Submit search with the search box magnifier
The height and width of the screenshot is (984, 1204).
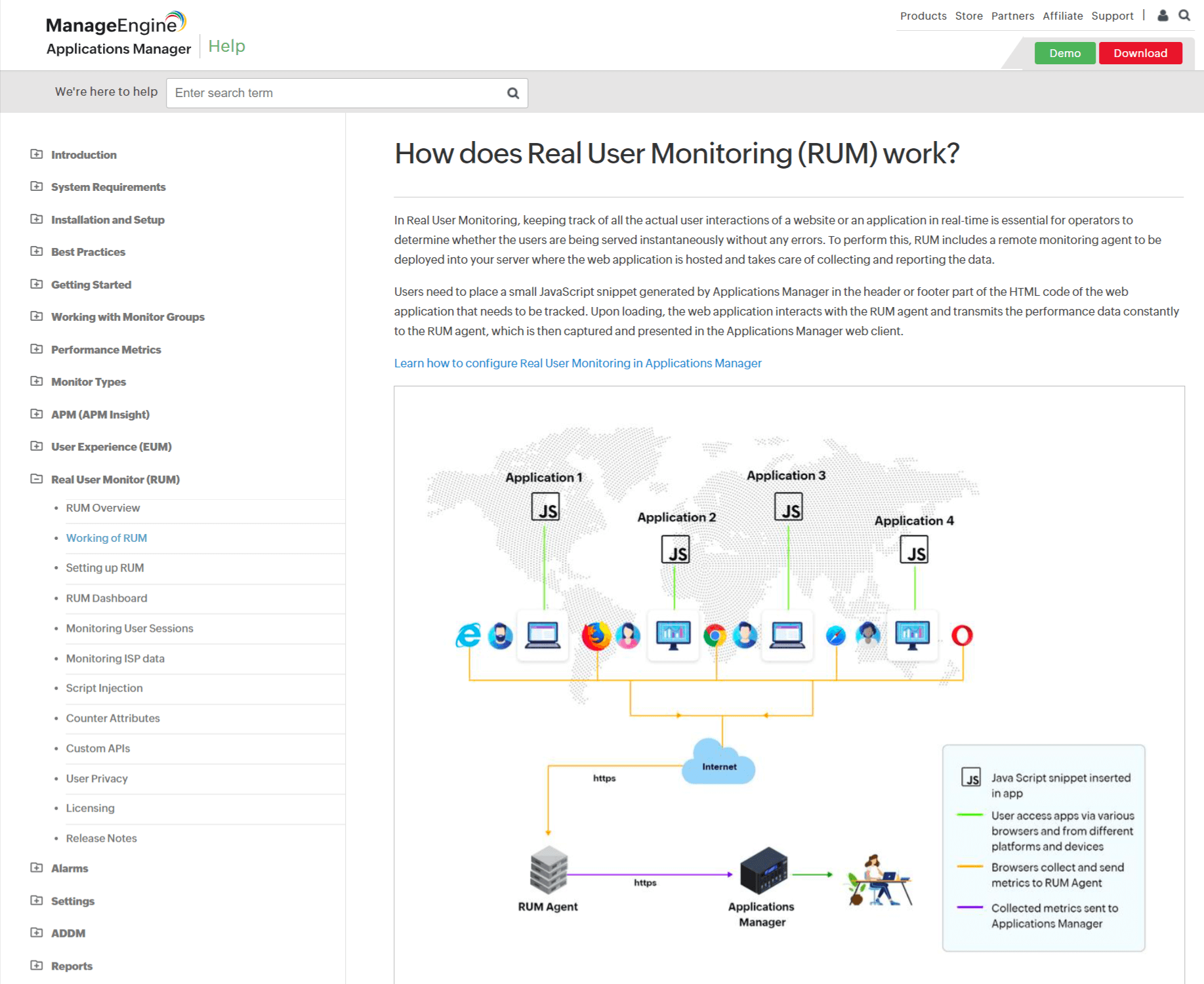(513, 93)
